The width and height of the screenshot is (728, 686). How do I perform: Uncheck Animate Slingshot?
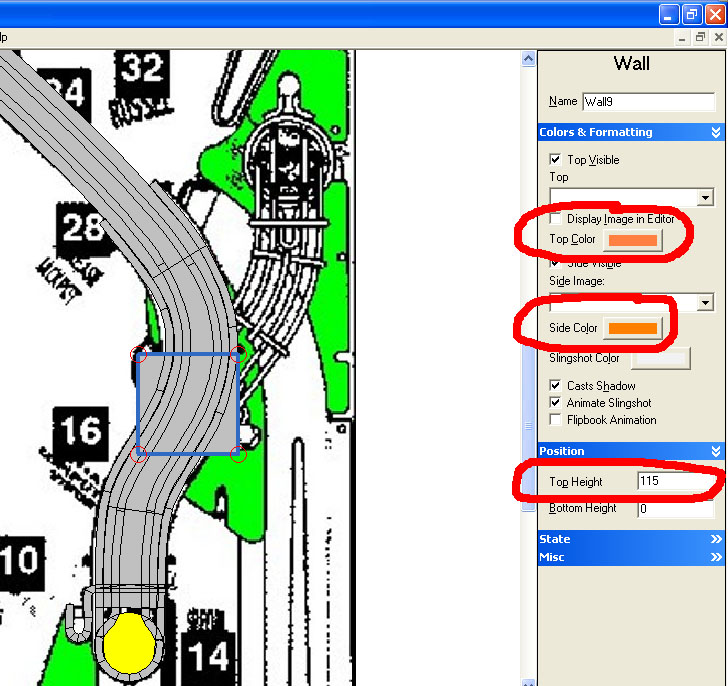(x=555, y=403)
